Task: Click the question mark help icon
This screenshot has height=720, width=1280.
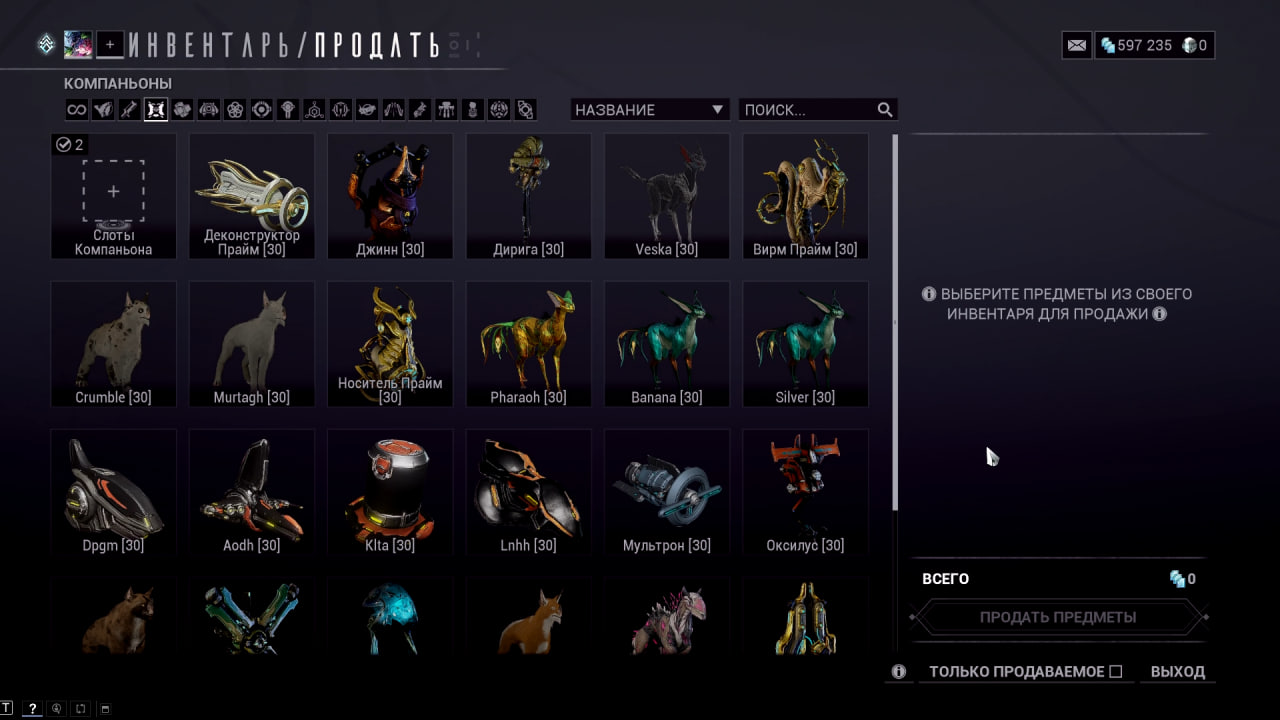Action: pyautogui.click(x=32, y=709)
